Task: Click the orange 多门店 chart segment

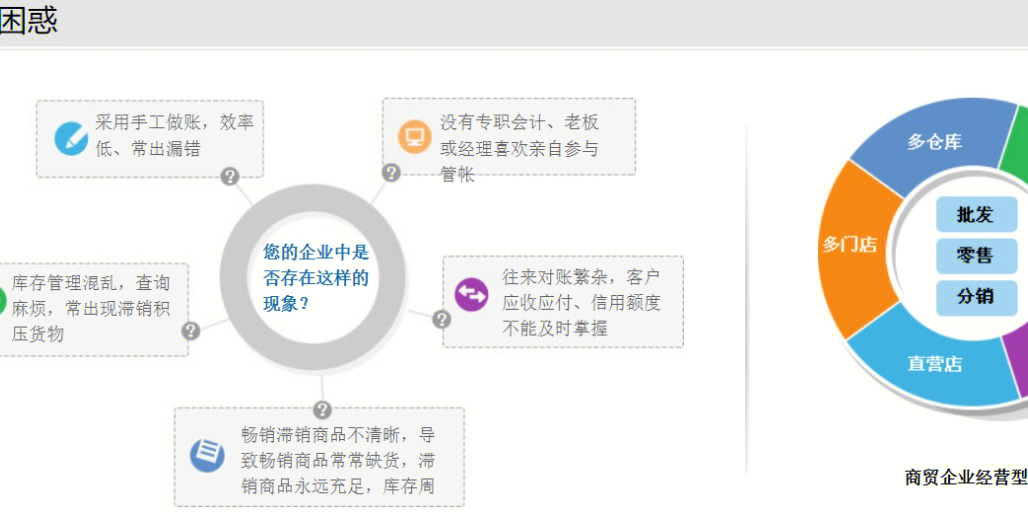Action: tap(849, 245)
